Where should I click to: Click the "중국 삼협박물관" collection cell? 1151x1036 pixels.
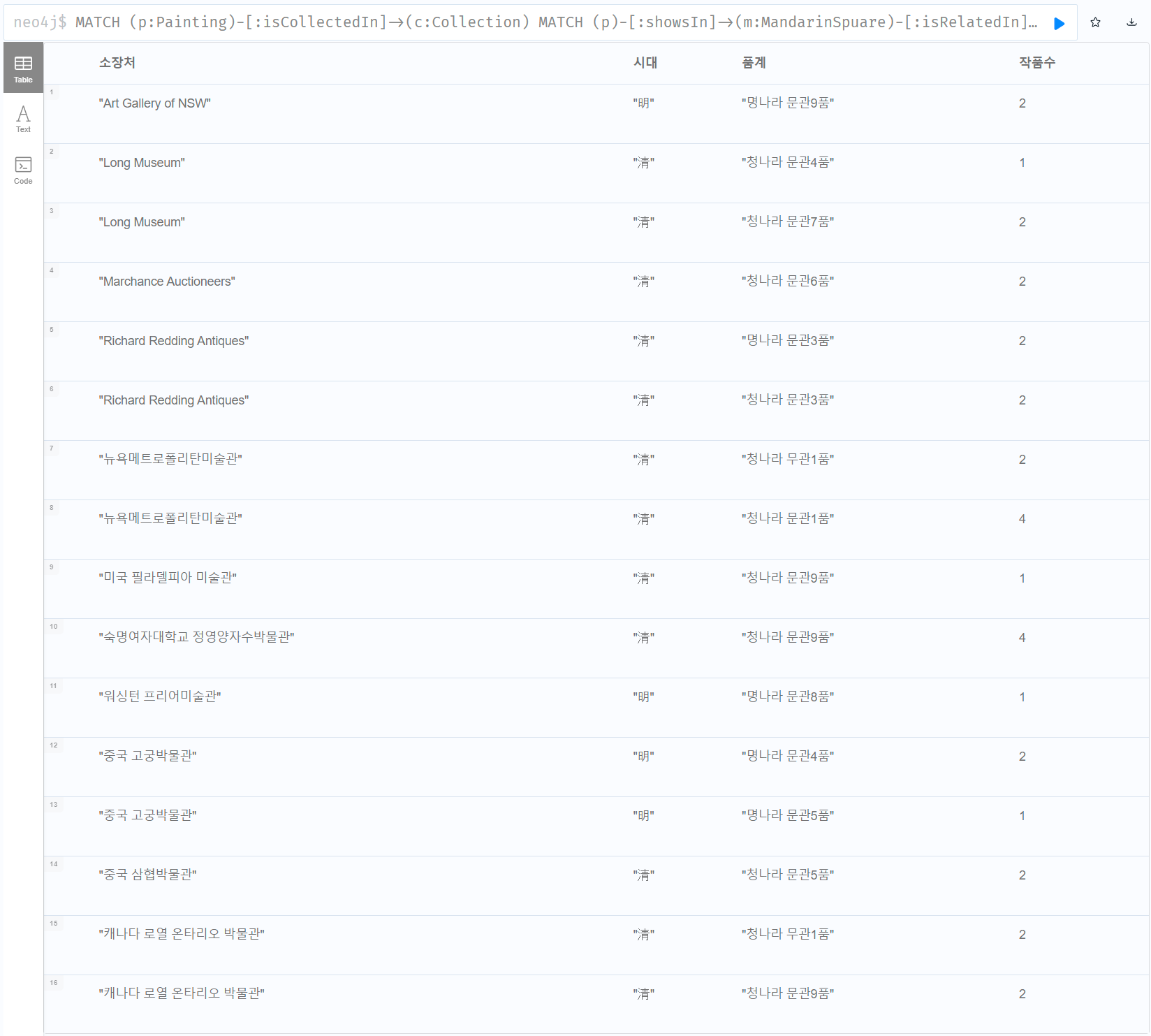coord(147,875)
